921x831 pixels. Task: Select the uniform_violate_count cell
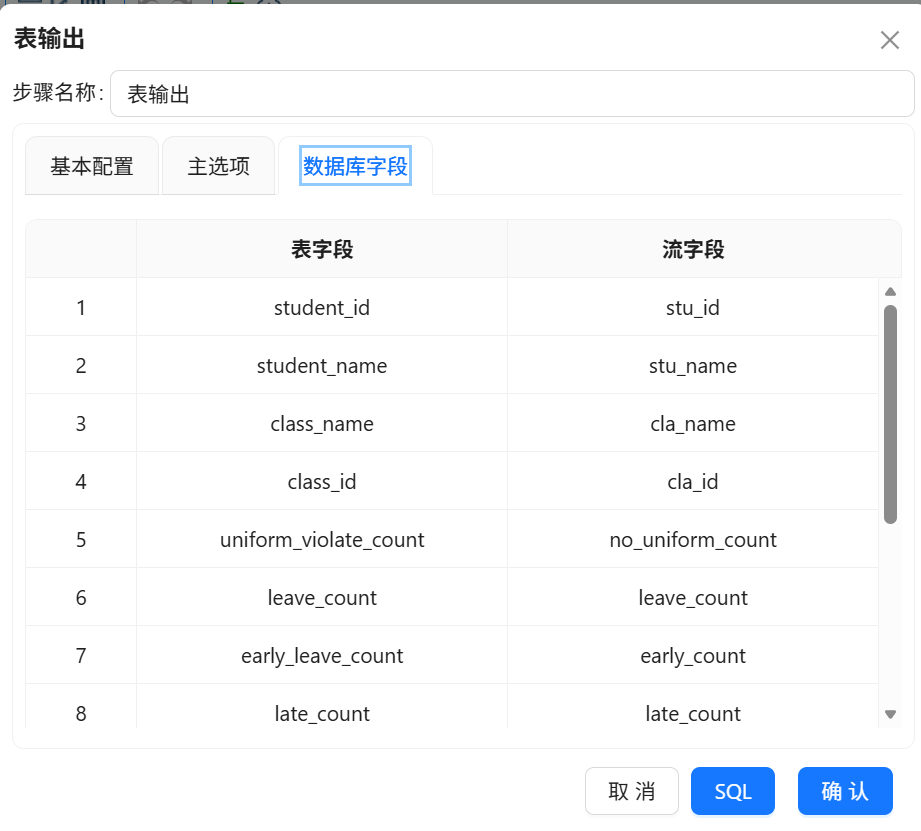(322, 540)
